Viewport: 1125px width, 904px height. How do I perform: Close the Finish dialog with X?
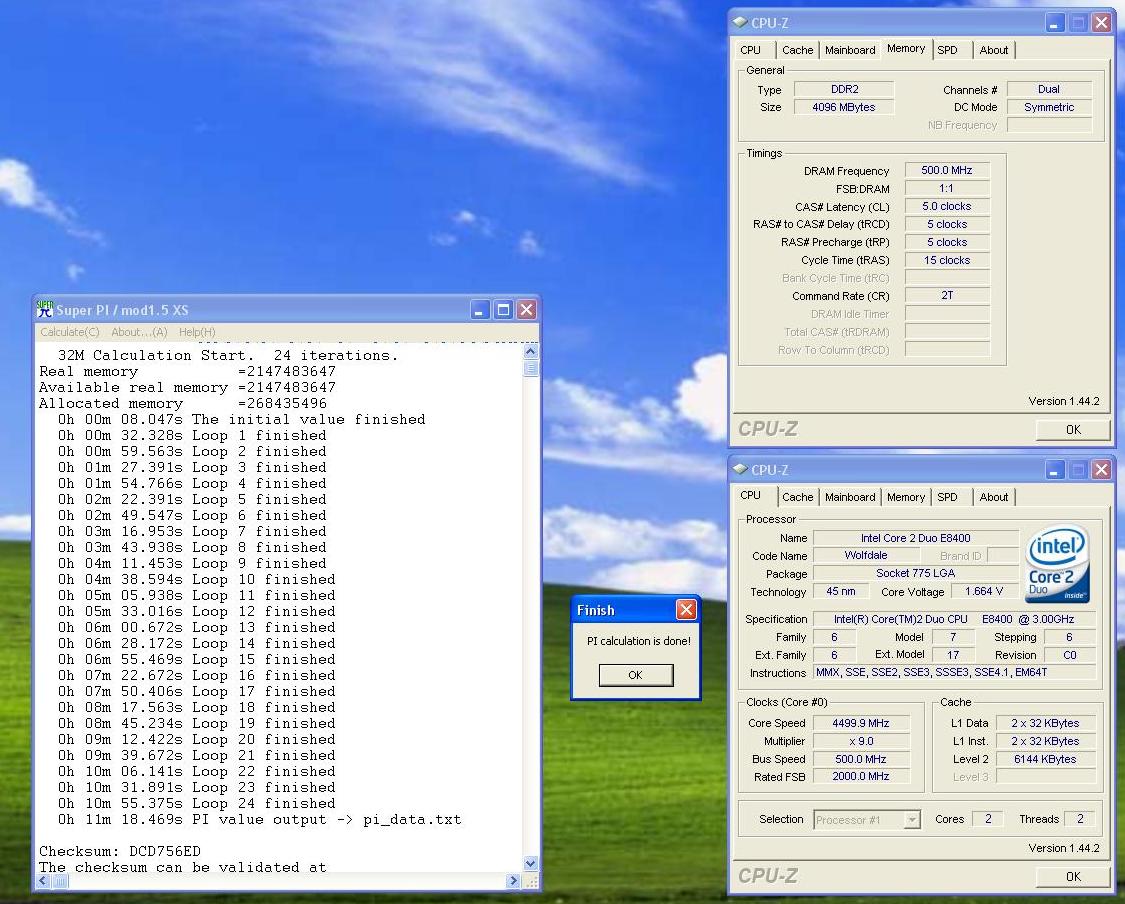point(686,610)
